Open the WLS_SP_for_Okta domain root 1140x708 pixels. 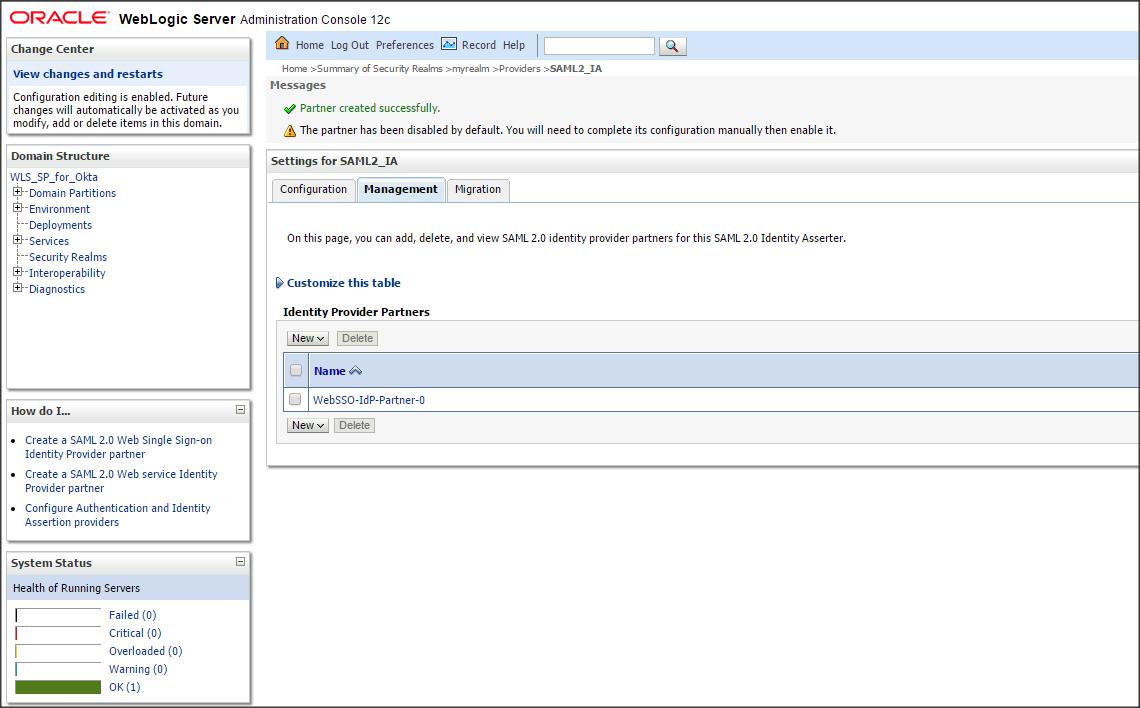(x=54, y=177)
